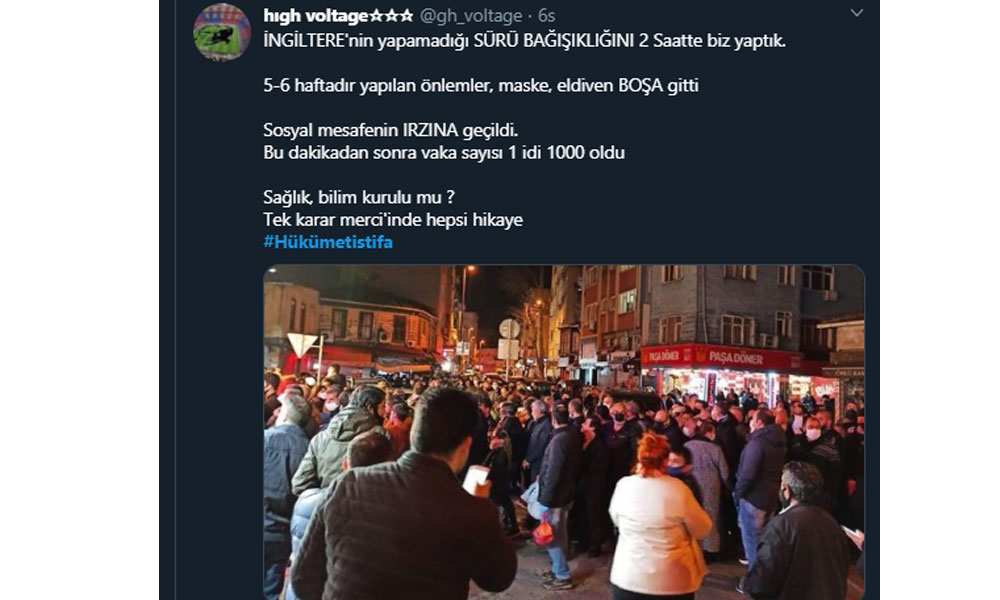Click 'Tek karar merci'inde hepsi hikaye' text
The image size is (1000, 600).
click(x=393, y=219)
